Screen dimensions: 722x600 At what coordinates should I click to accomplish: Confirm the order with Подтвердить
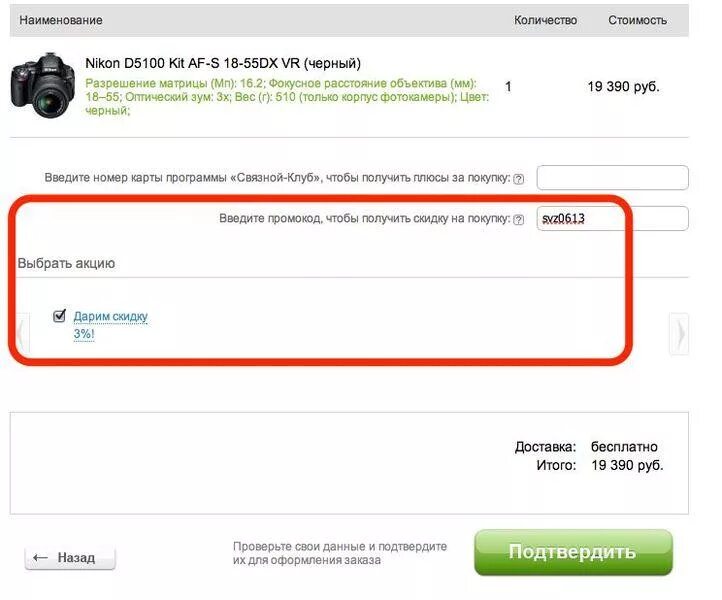coord(573,552)
